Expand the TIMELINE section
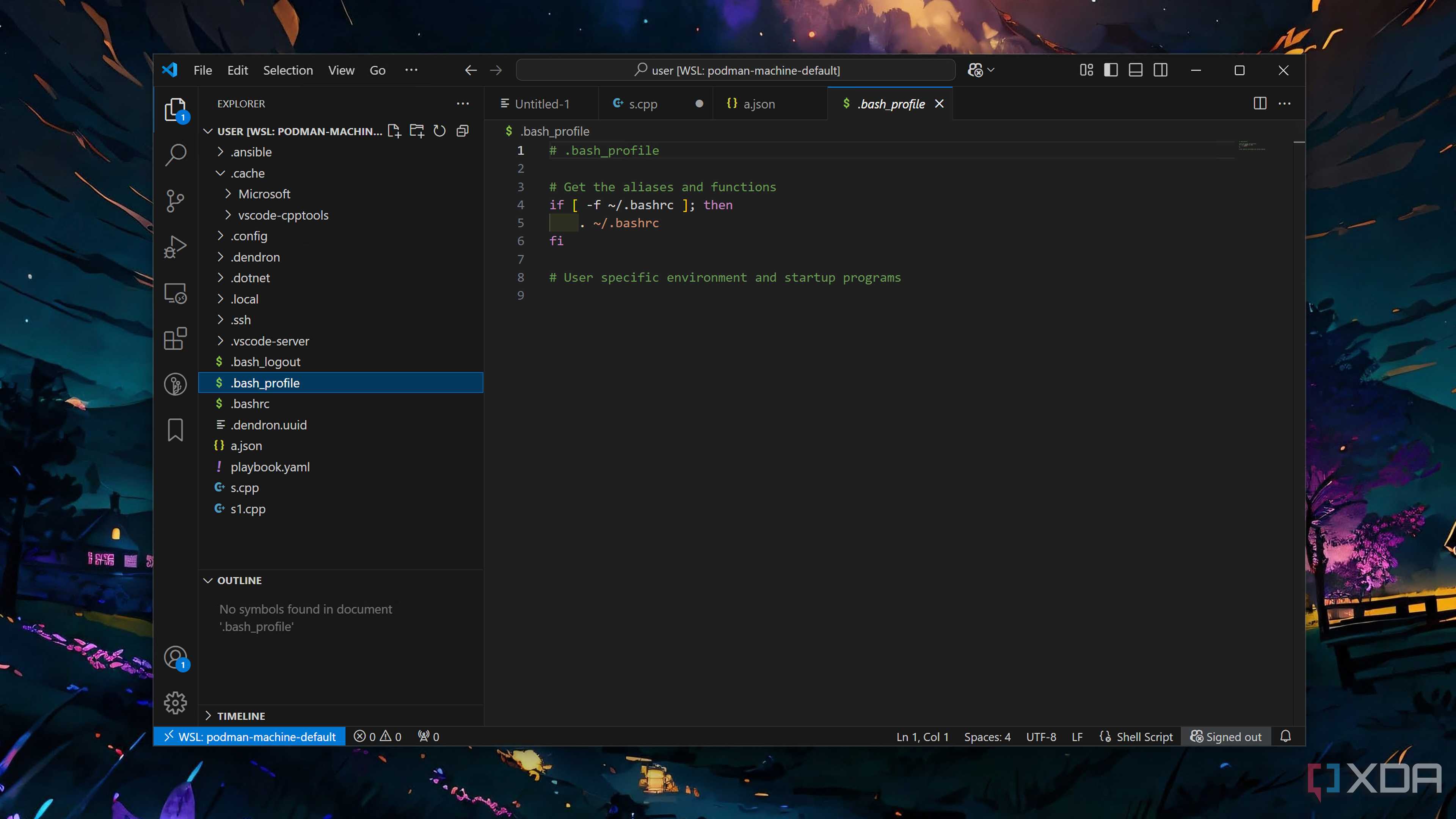Viewport: 1456px width, 819px height. pos(208,715)
